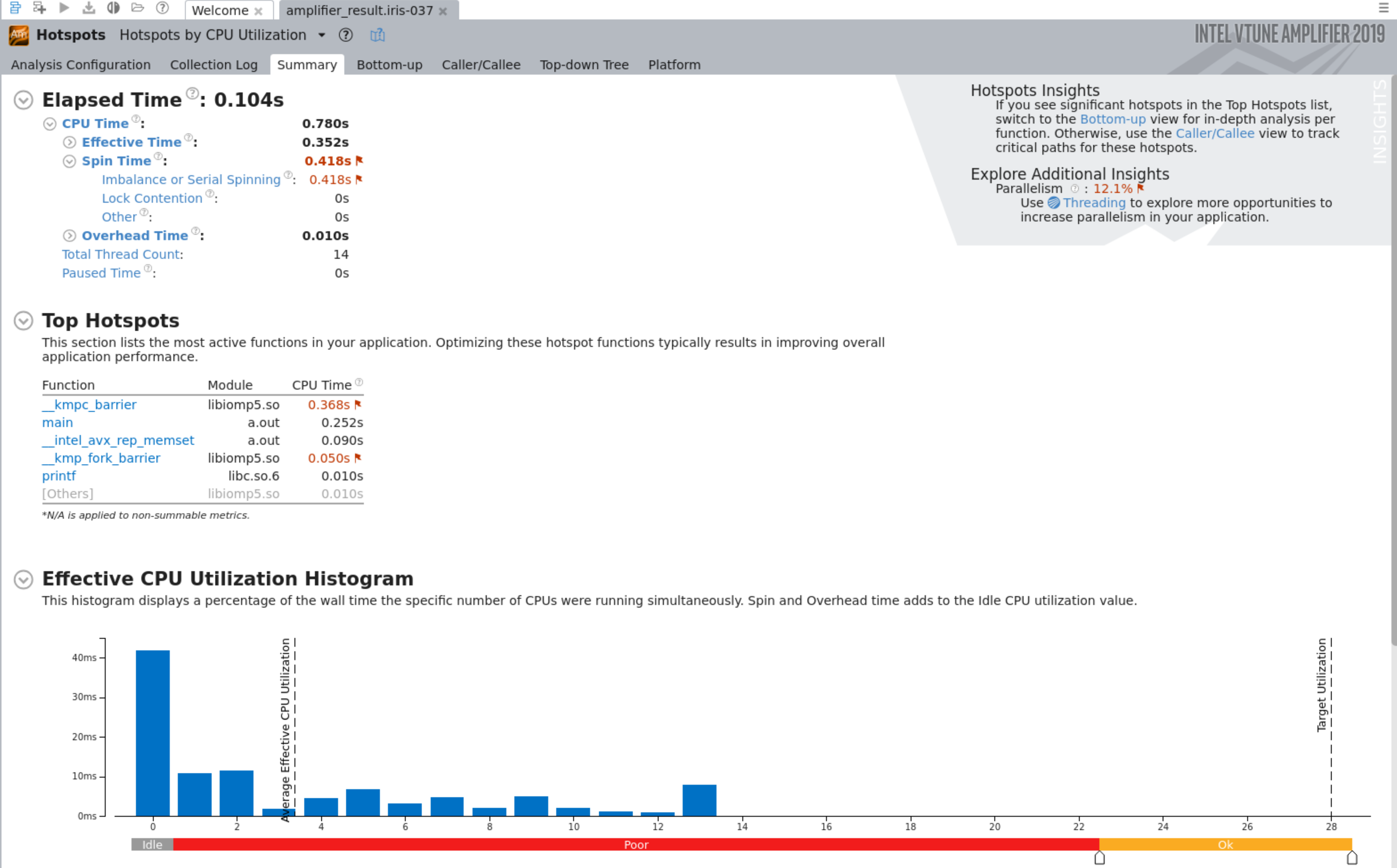Collapse the Spin Time row
Screen dimensions: 1397x868
[x=70, y=161]
